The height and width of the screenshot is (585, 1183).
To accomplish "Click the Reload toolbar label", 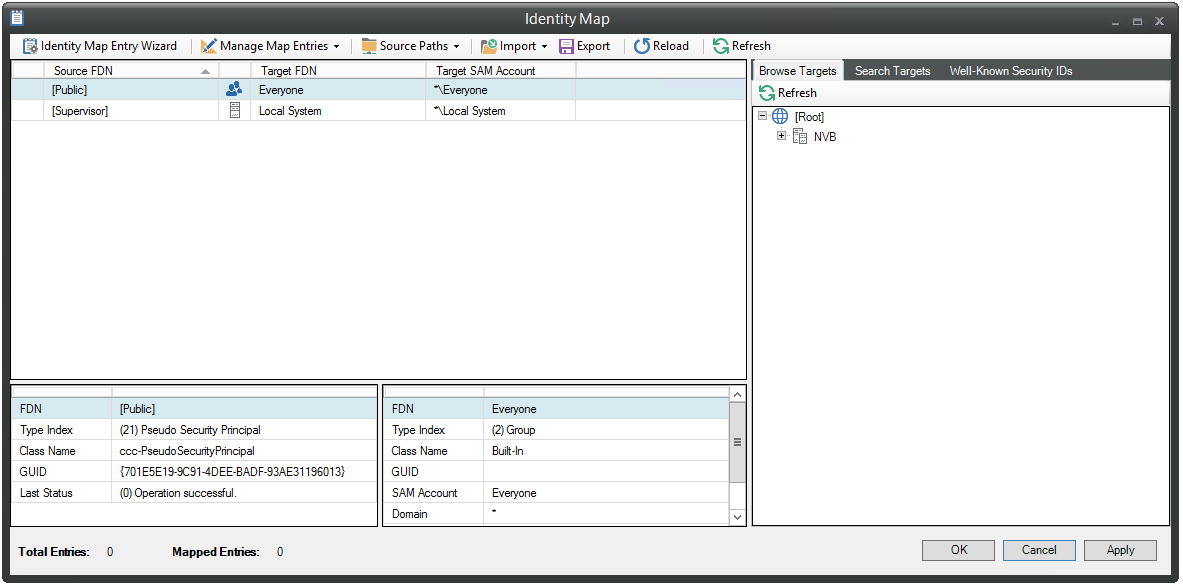I will (x=671, y=46).
